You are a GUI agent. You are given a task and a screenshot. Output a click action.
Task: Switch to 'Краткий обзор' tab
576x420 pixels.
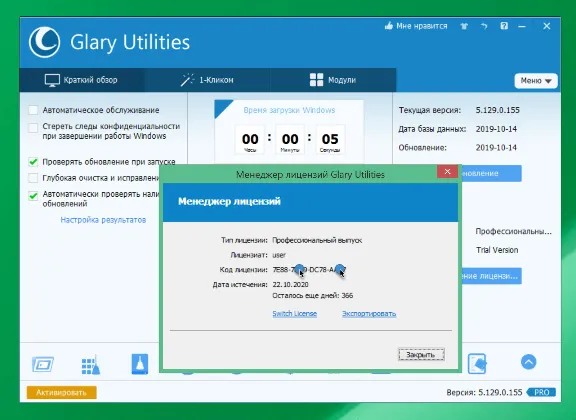(81, 80)
